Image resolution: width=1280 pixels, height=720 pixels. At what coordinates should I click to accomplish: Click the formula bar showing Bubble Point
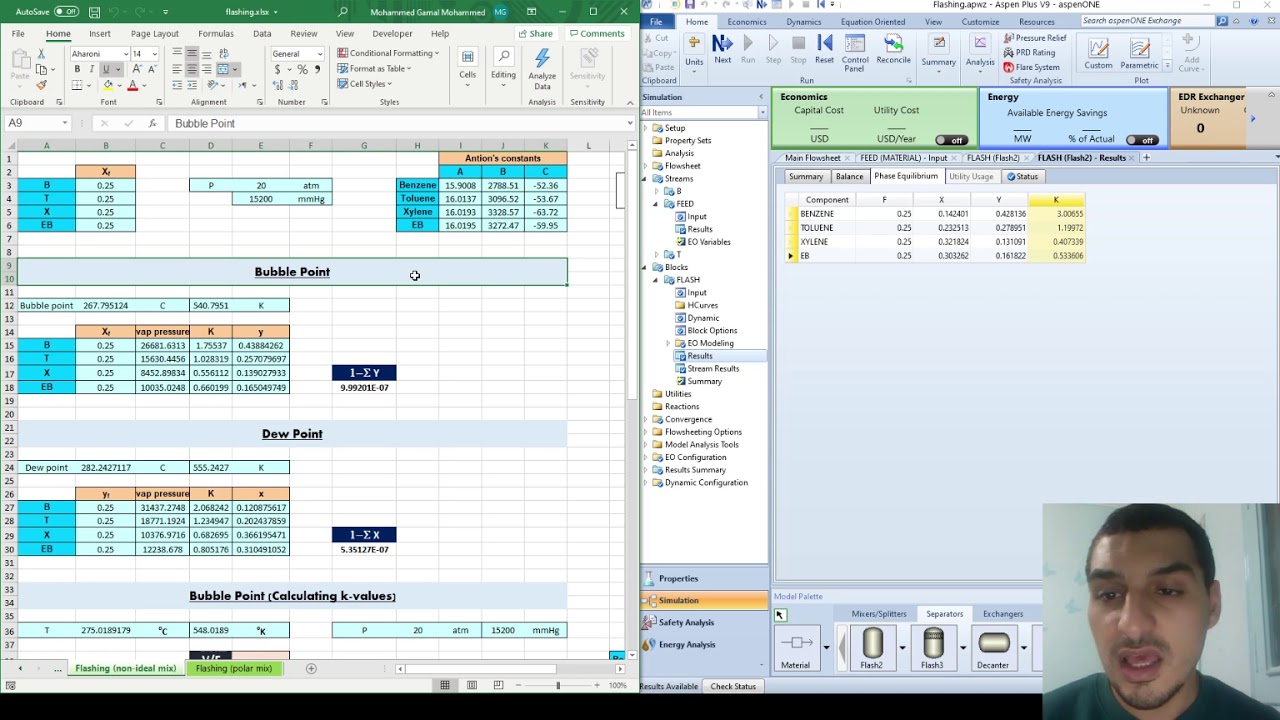point(400,123)
